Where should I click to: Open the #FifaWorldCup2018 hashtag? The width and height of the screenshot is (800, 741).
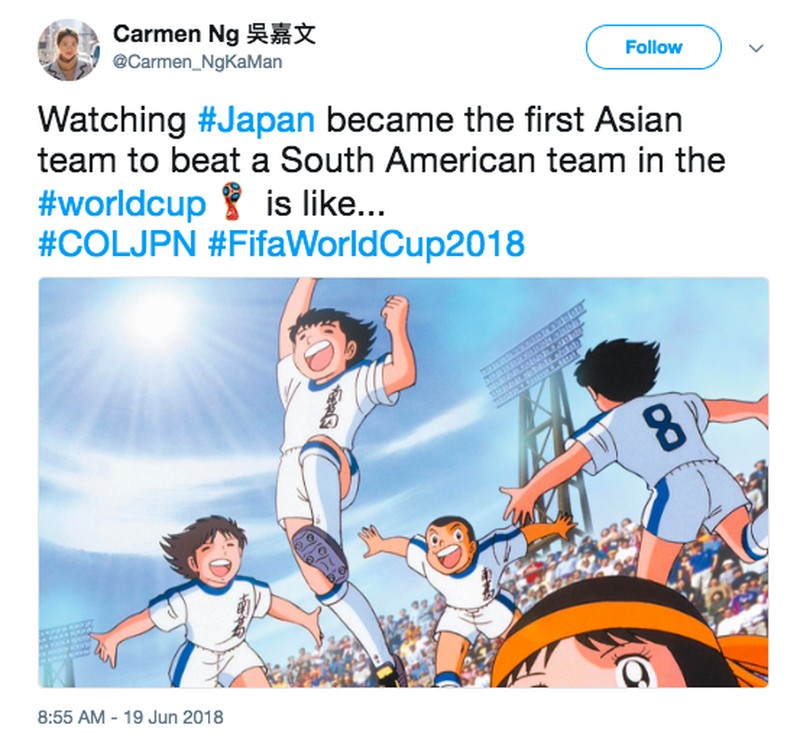(366, 243)
